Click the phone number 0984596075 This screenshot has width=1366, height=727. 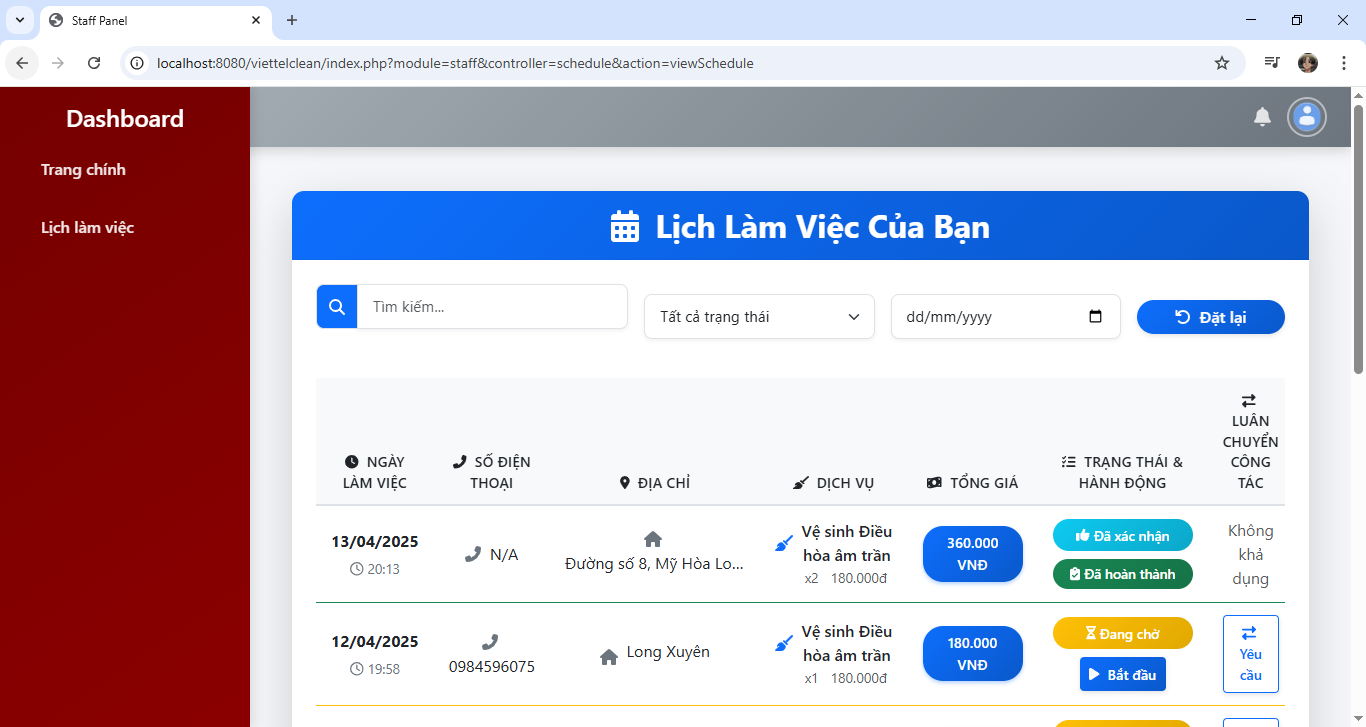pyautogui.click(x=491, y=666)
